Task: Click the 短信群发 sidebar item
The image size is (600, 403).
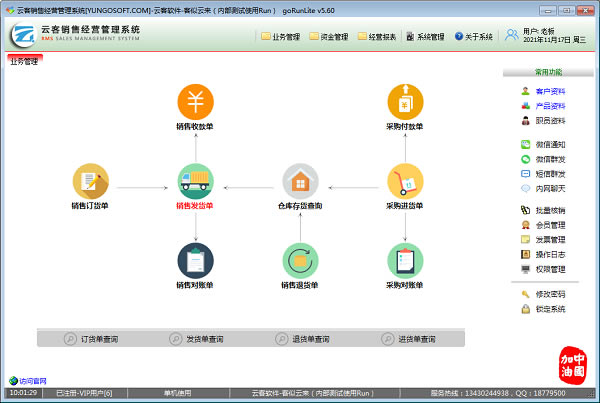Action: (x=550, y=174)
